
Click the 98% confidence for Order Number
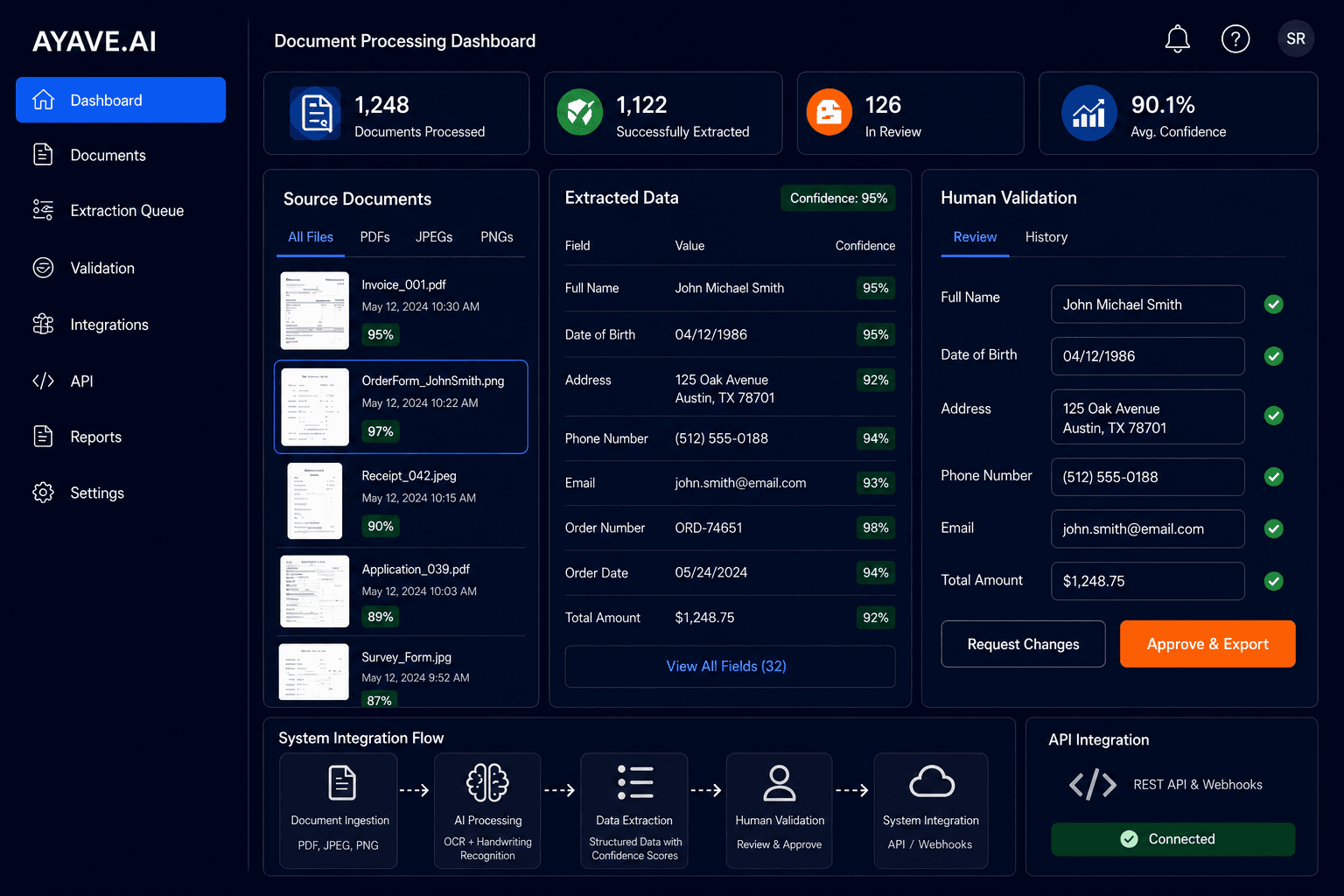tap(875, 528)
